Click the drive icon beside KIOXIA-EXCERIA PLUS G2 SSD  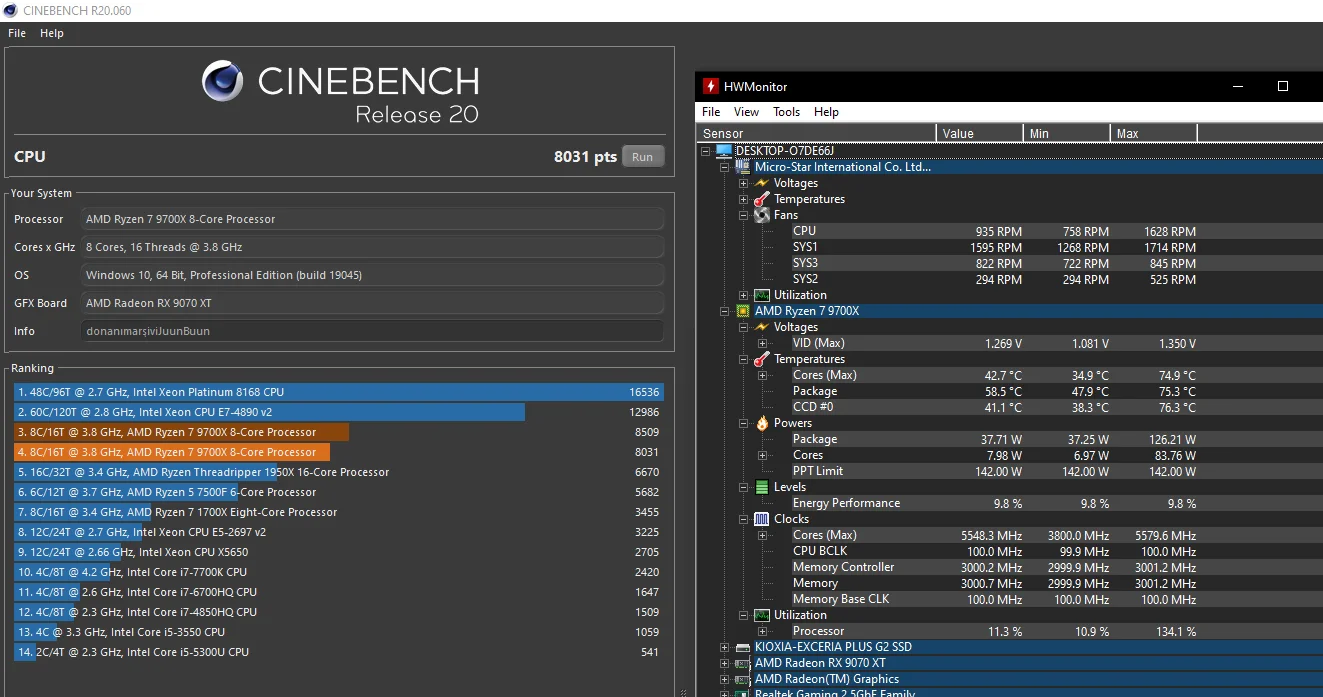[743, 647]
